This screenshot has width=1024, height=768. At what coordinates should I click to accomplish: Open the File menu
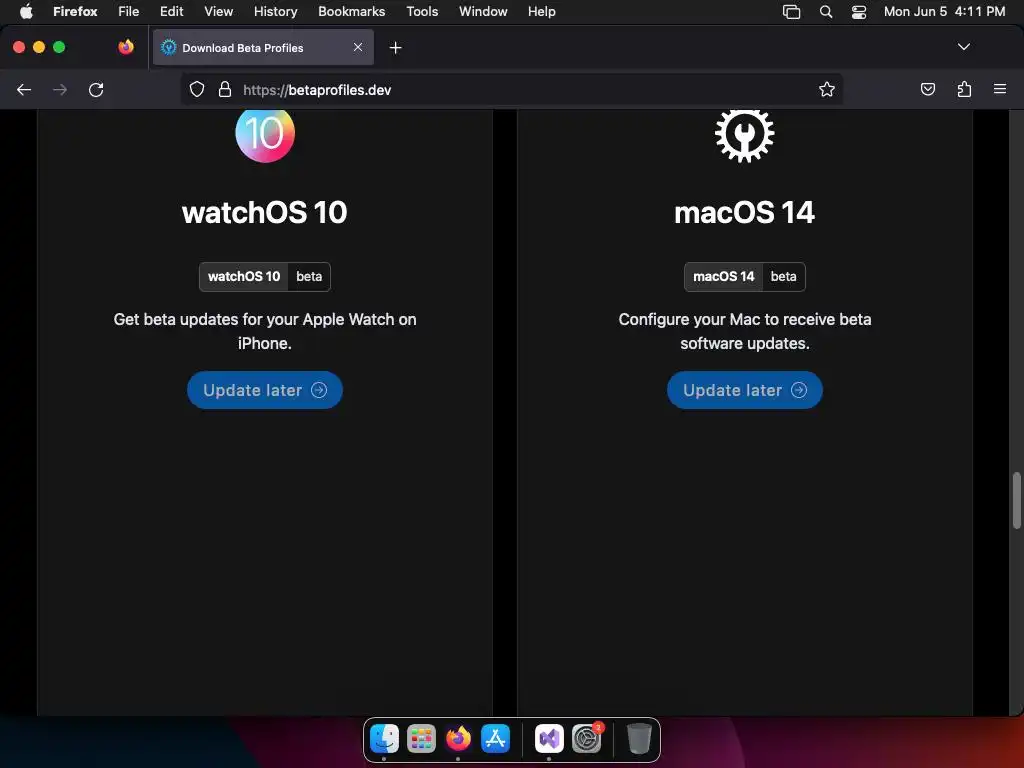129,11
